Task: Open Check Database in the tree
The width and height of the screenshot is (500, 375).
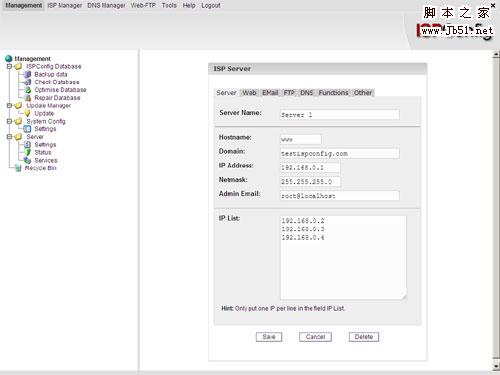Action: pos(57,82)
